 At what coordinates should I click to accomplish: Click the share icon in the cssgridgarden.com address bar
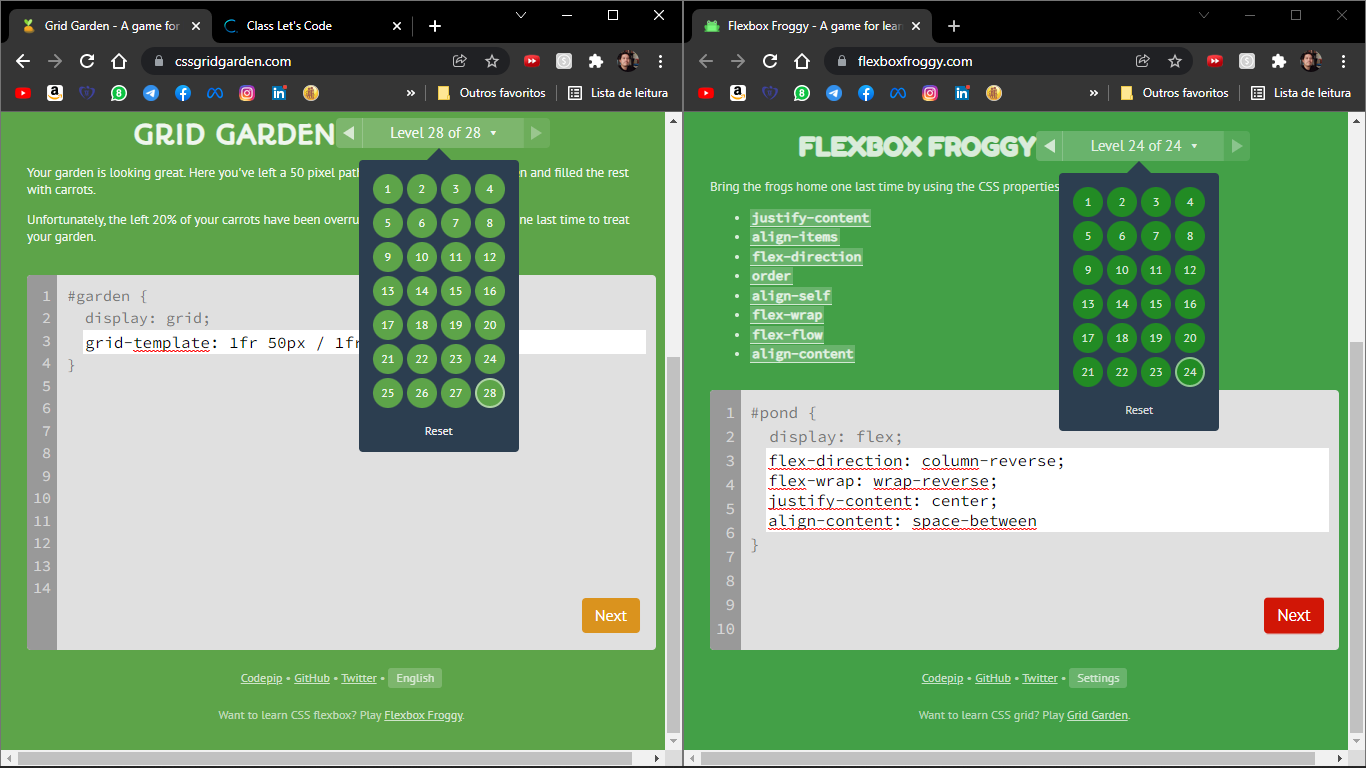click(460, 60)
